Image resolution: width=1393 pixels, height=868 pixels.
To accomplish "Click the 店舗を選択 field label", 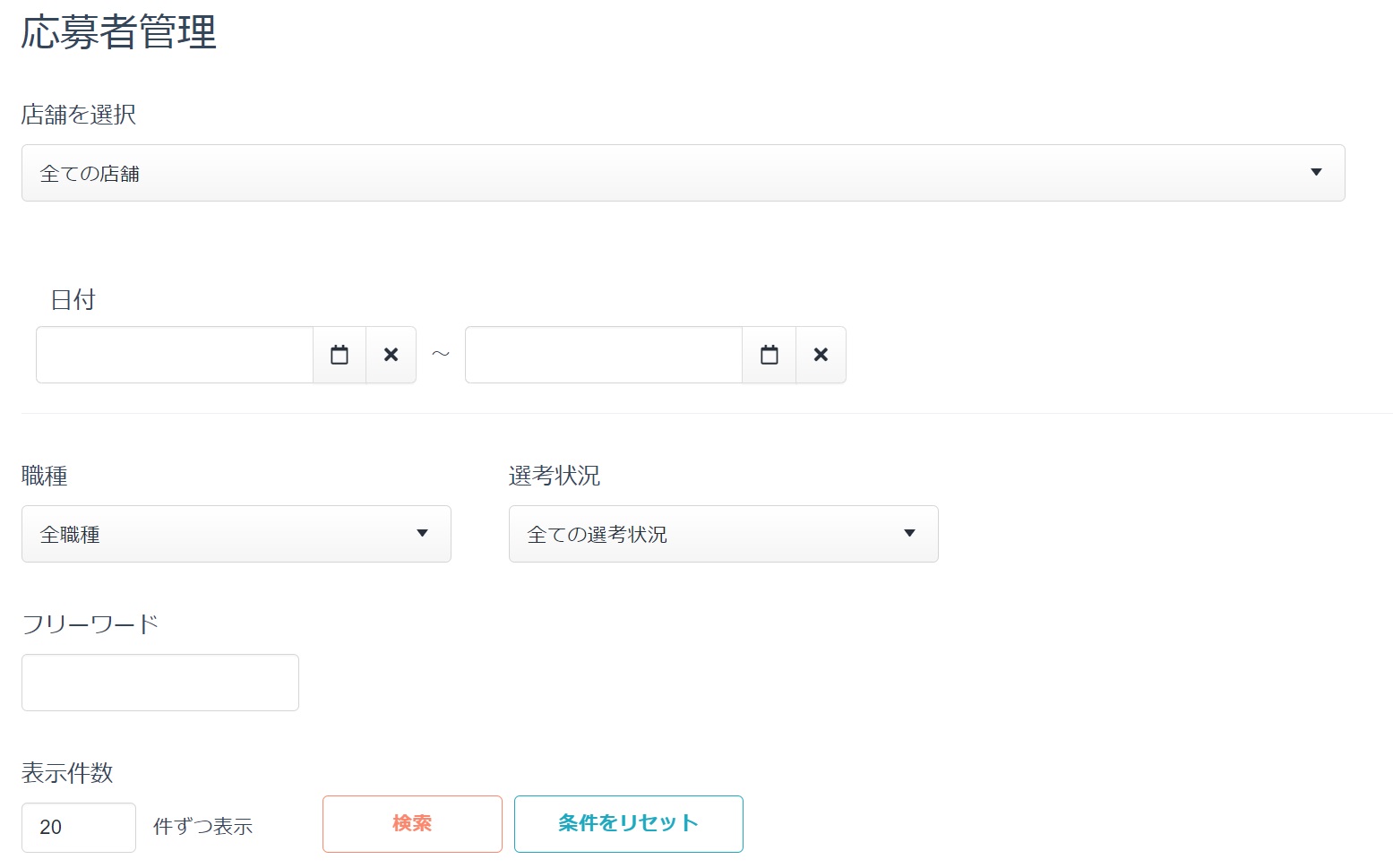I will pyautogui.click(x=79, y=115).
